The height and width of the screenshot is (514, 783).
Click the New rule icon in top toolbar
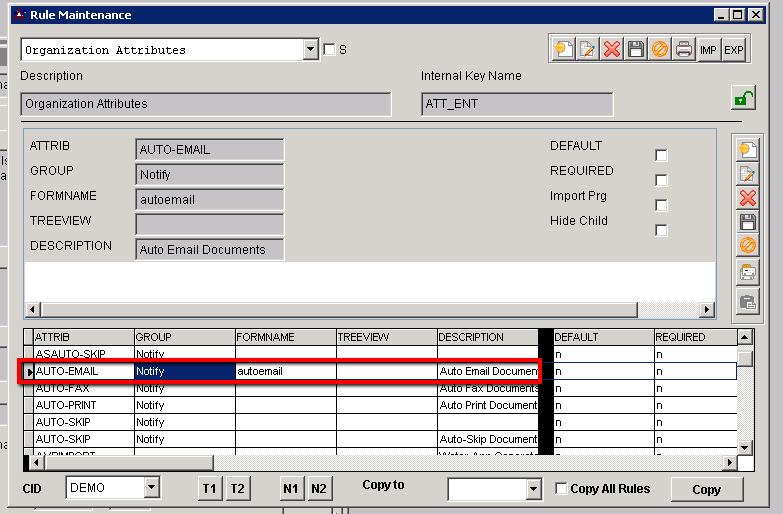(563, 49)
